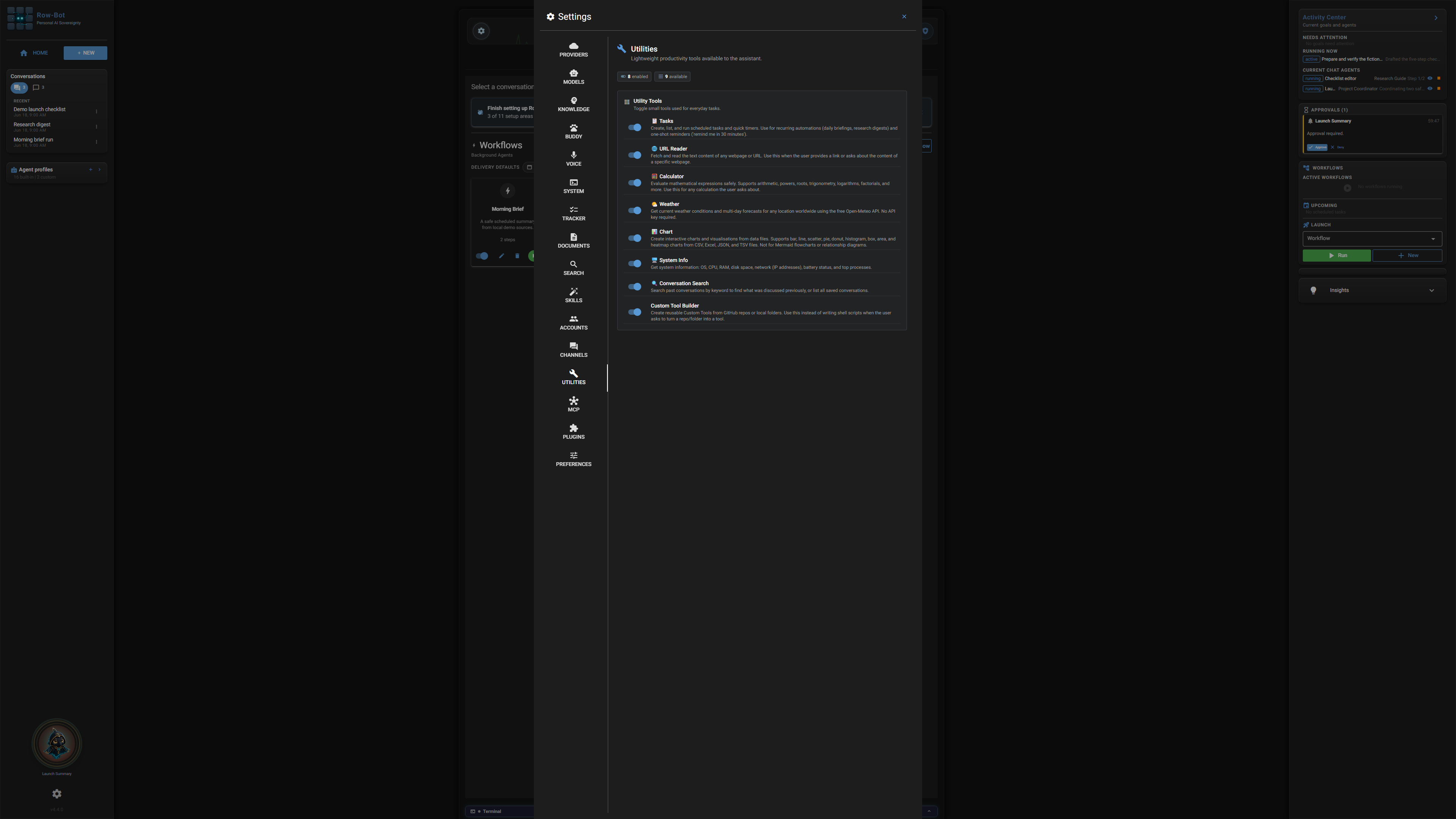Open the Channels settings section
The image size is (1456, 819).
coord(573,350)
